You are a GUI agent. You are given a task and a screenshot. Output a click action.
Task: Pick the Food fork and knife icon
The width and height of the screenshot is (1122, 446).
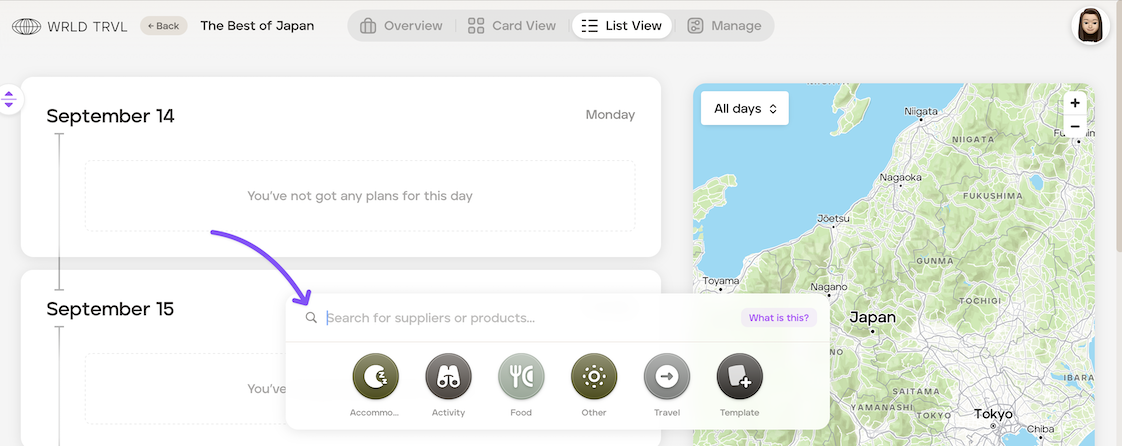point(521,377)
